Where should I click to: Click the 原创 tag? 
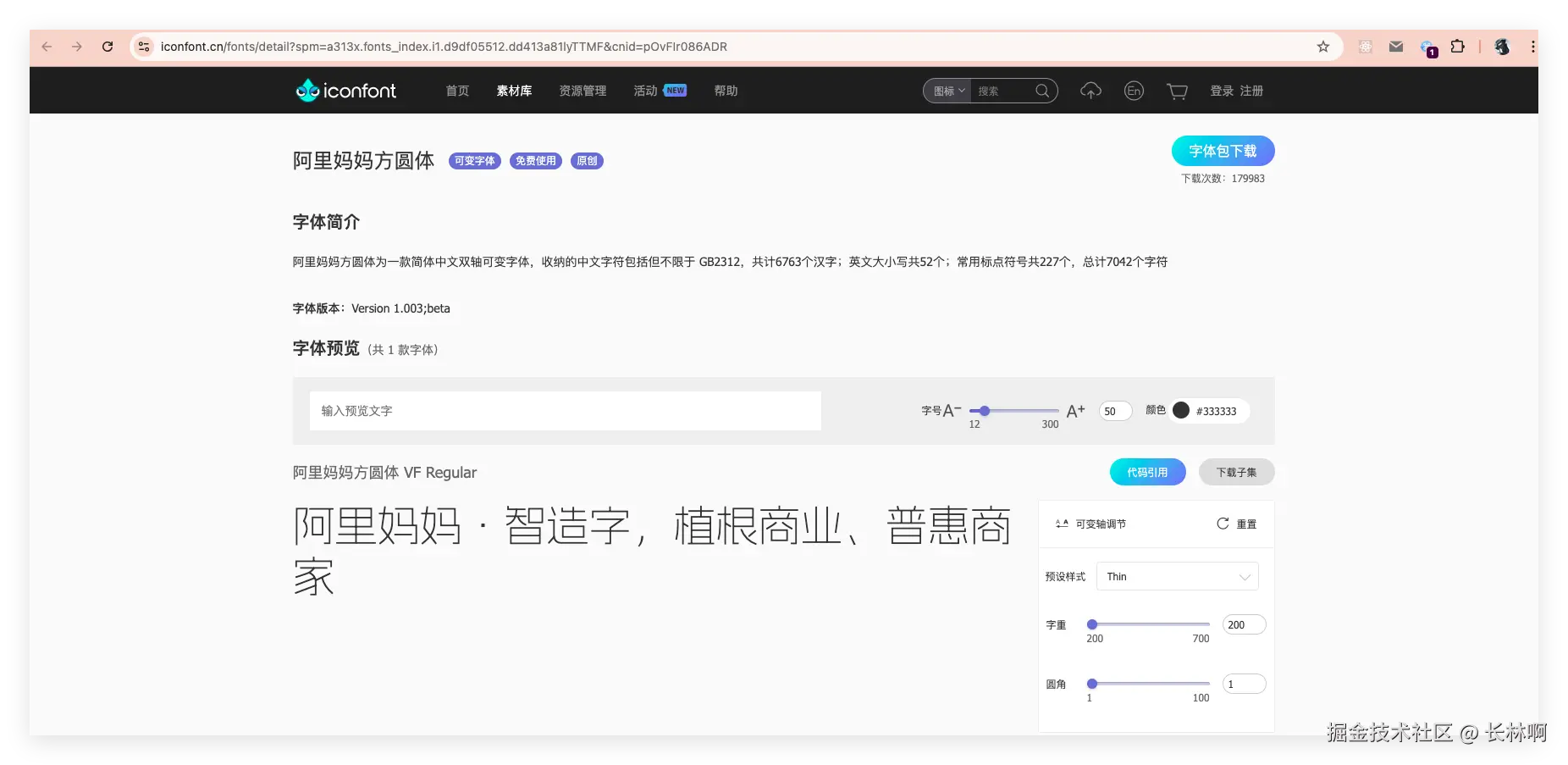(x=587, y=161)
